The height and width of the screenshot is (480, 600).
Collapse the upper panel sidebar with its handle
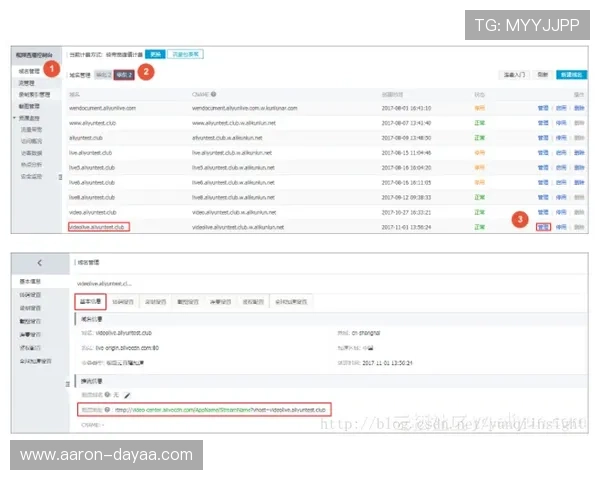(60, 177)
